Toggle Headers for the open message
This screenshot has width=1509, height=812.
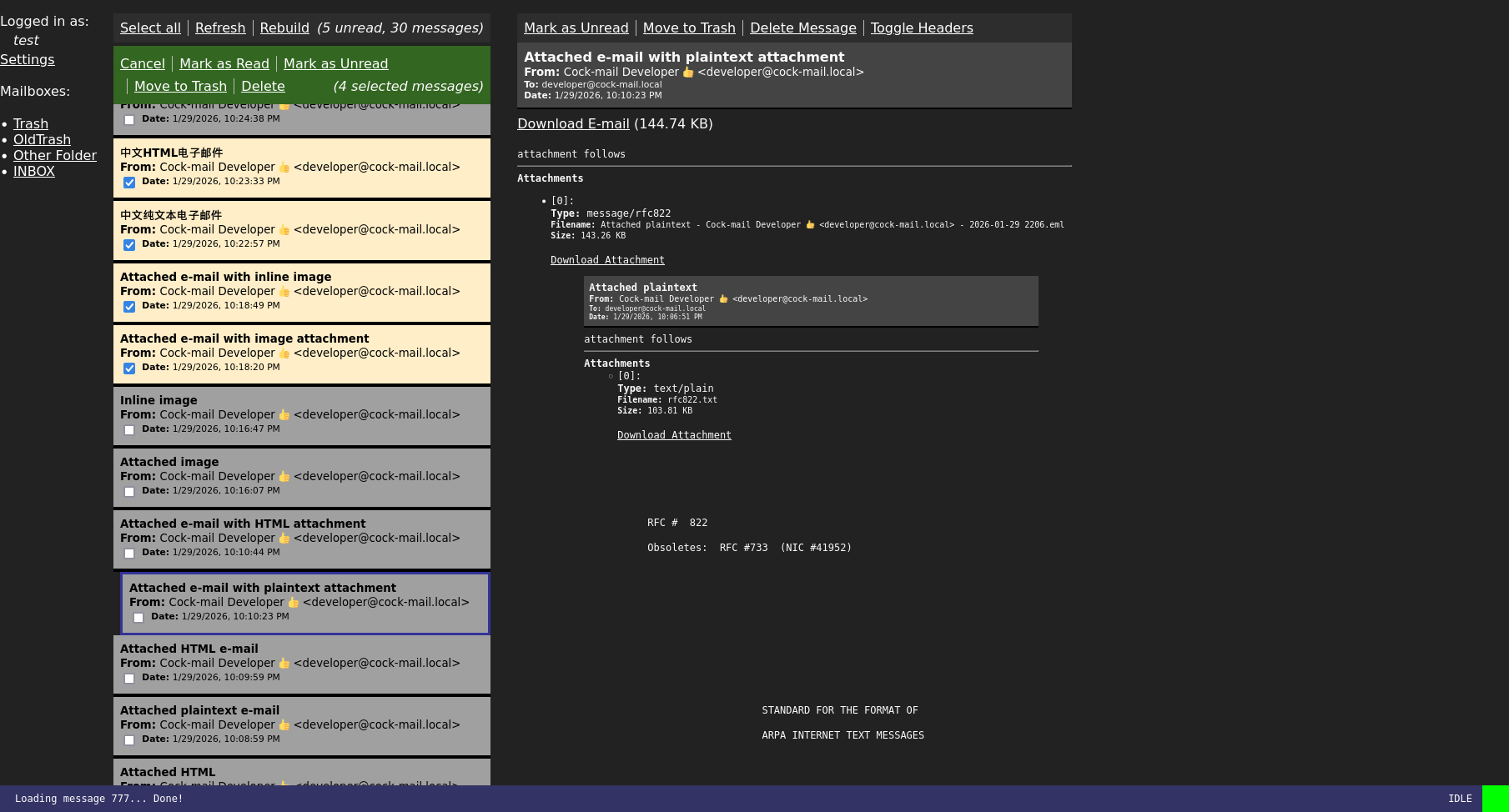pyautogui.click(x=922, y=28)
